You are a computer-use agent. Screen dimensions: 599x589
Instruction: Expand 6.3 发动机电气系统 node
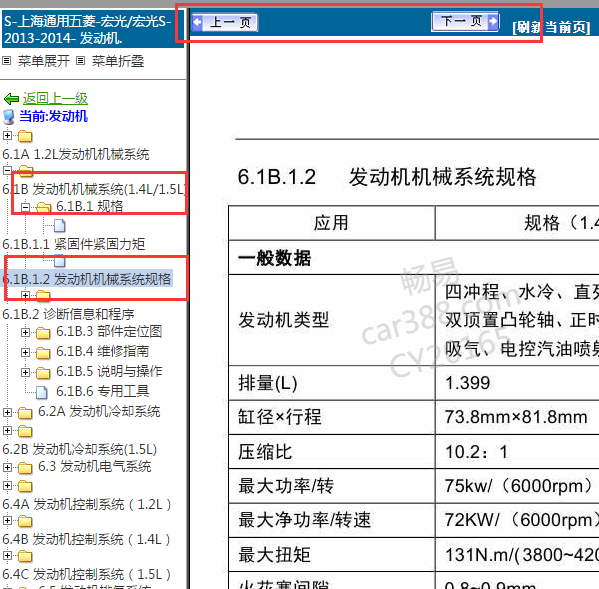[x=7, y=467]
